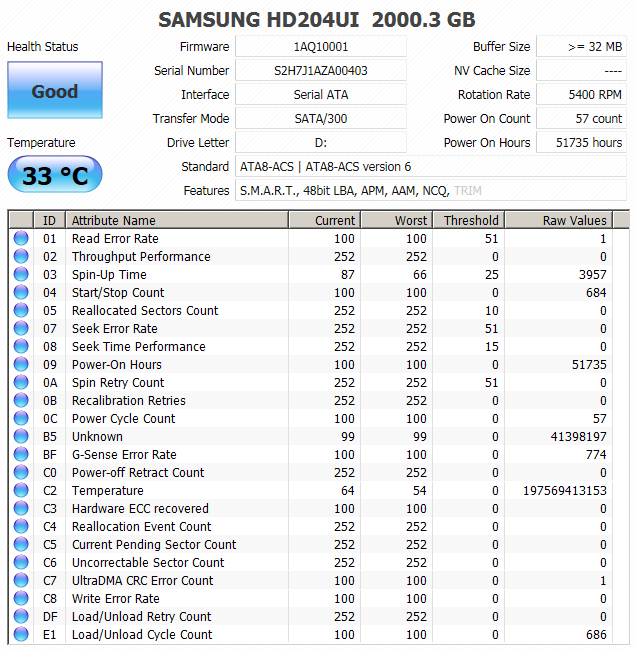The image size is (636, 650).
Task: Select the Spin-Up Time attribute name
Action: pos(109,274)
